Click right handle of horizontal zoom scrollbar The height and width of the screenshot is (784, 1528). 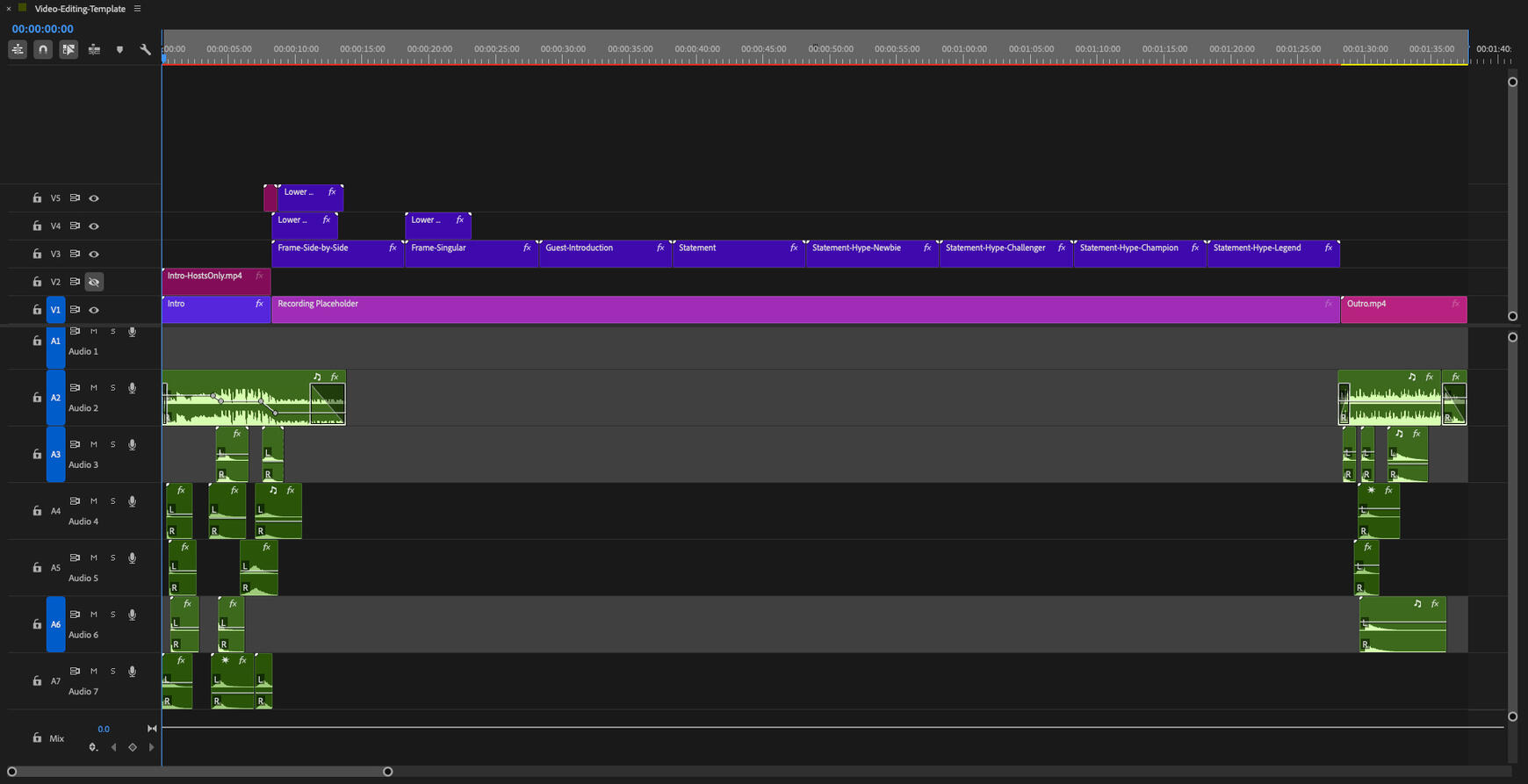pos(387,772)
